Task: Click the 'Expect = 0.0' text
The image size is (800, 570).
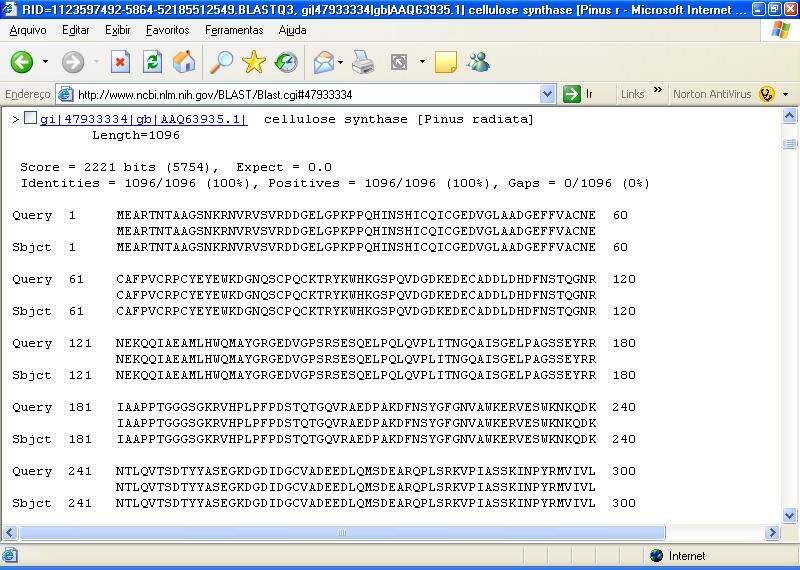Action: point(284,167)
